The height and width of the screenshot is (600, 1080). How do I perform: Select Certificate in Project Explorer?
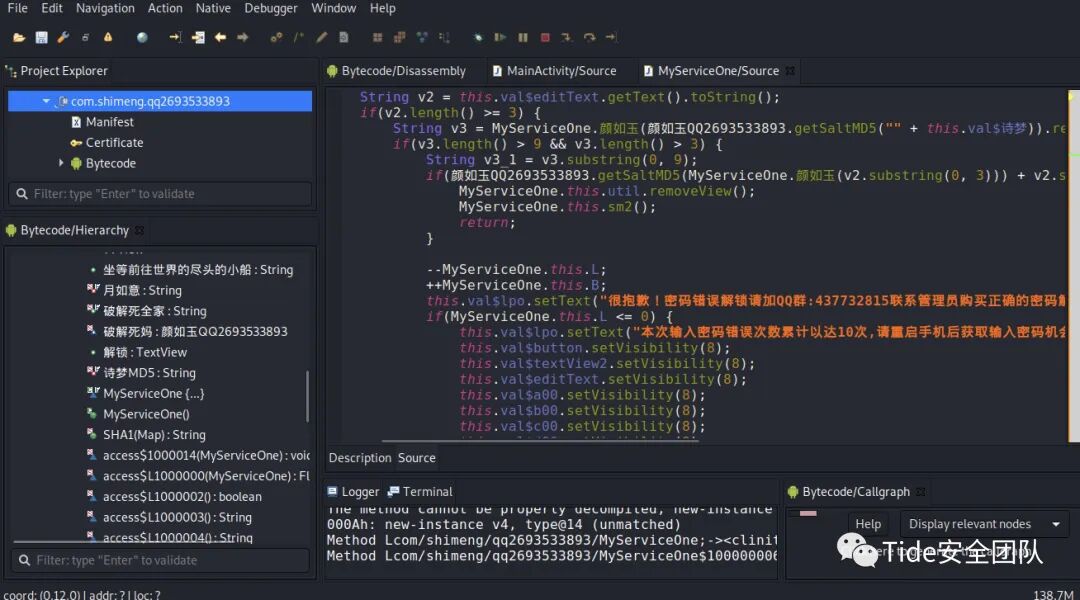[x=114, y=143]
